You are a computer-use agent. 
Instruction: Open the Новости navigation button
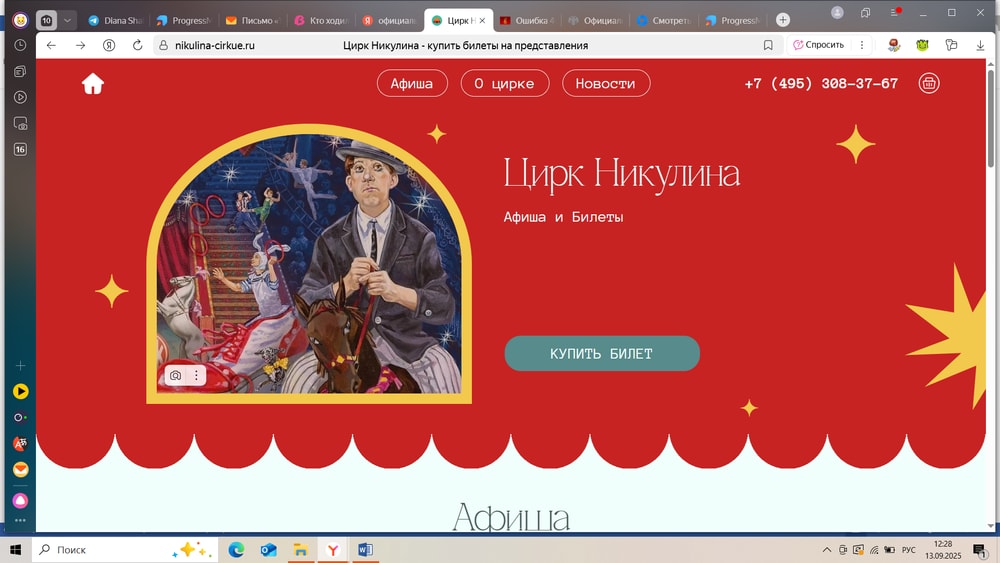606,84
